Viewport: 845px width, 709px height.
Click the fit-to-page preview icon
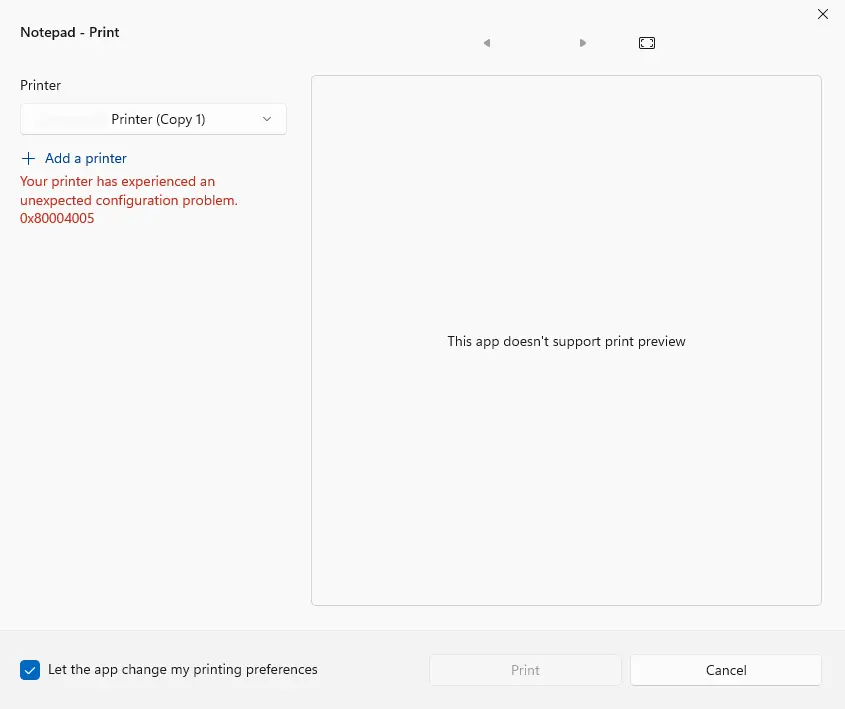click(x=647, y=43)
